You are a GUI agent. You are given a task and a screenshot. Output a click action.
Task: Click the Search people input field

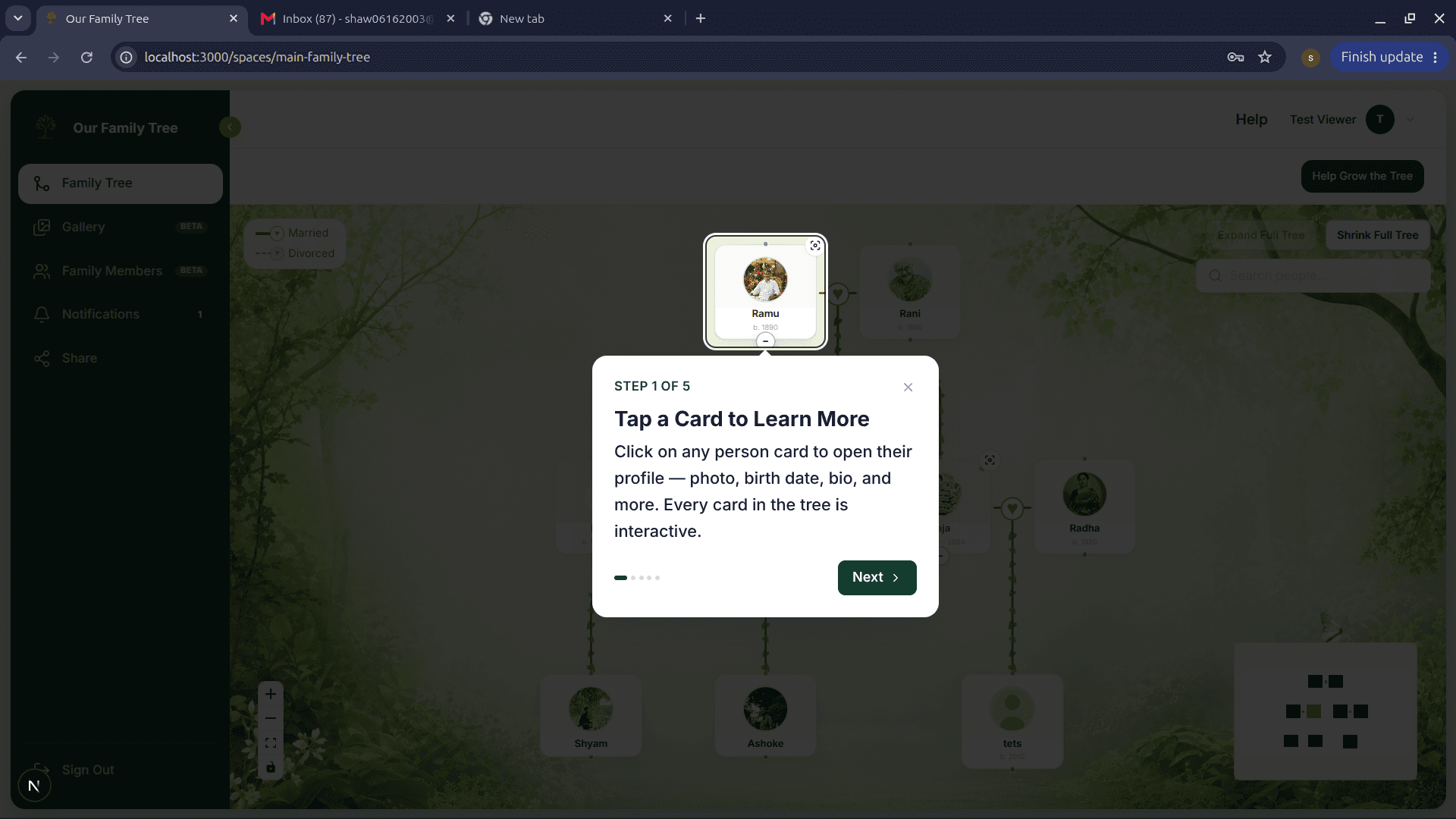1313,275
